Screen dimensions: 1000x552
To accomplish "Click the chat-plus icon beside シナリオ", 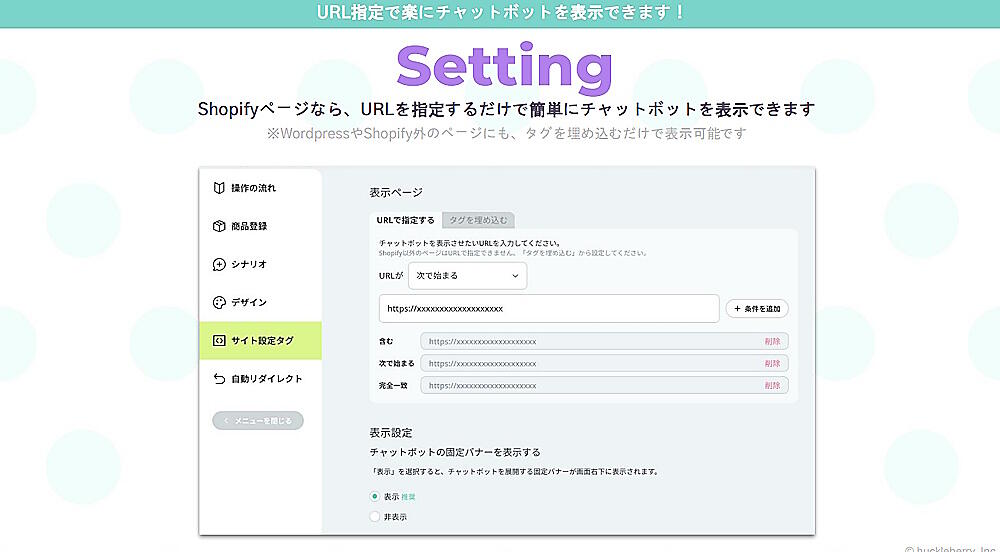I will [219, 265].
